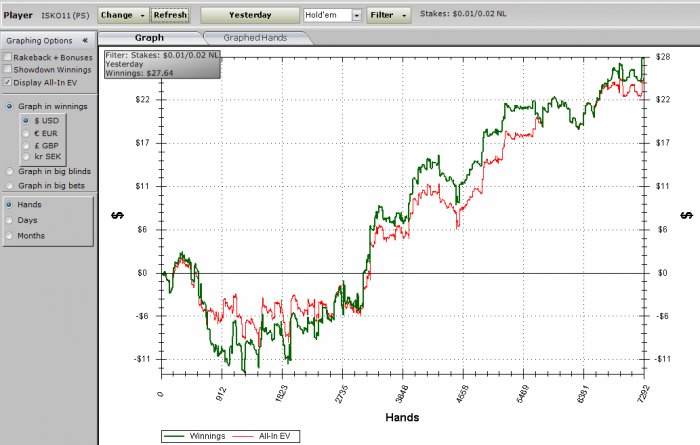Enable the Showdown Winnings checkbox
Viewport: 700px width, 445px height.
(7, 69)
